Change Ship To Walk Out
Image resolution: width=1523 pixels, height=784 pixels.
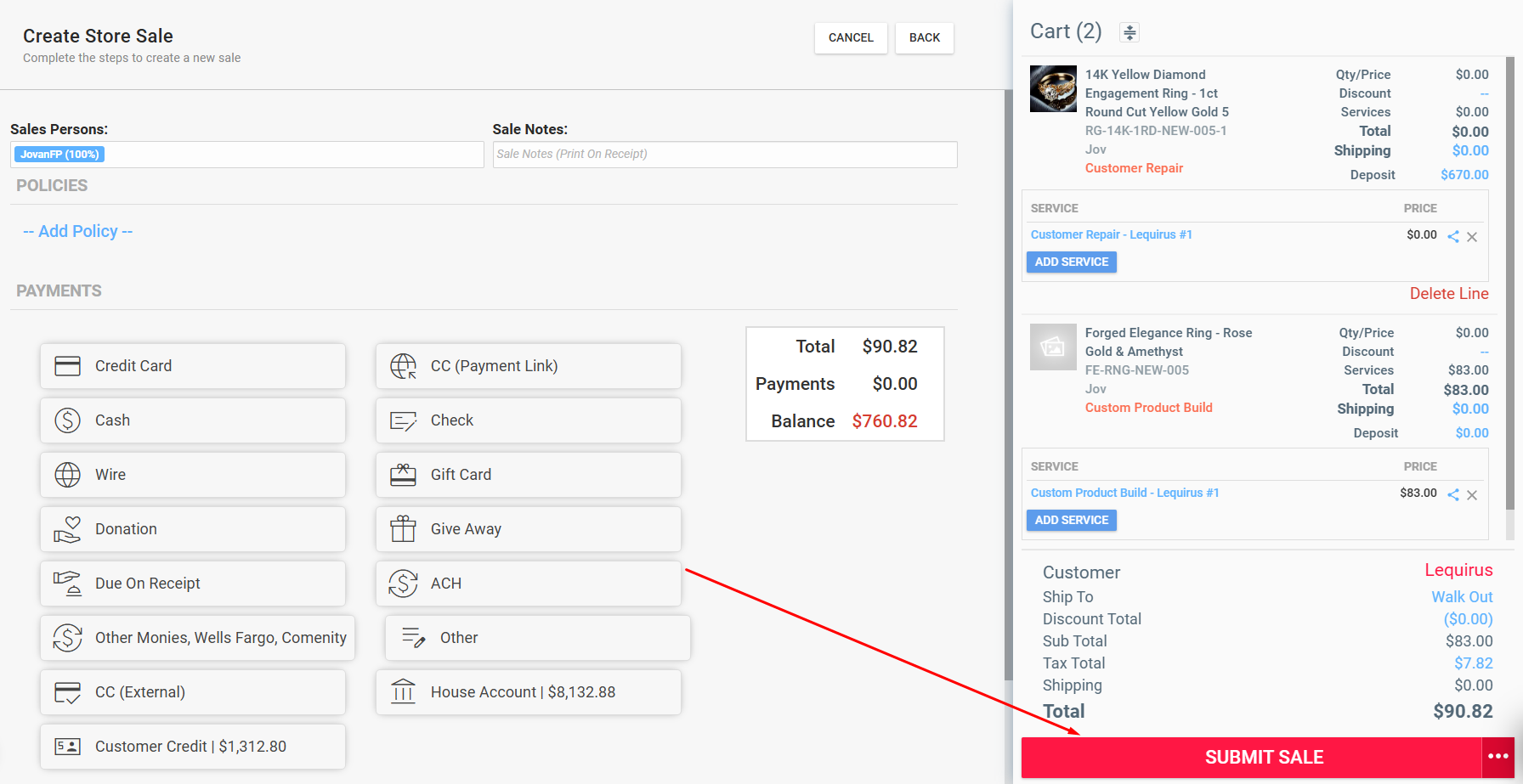[1462, 597]
